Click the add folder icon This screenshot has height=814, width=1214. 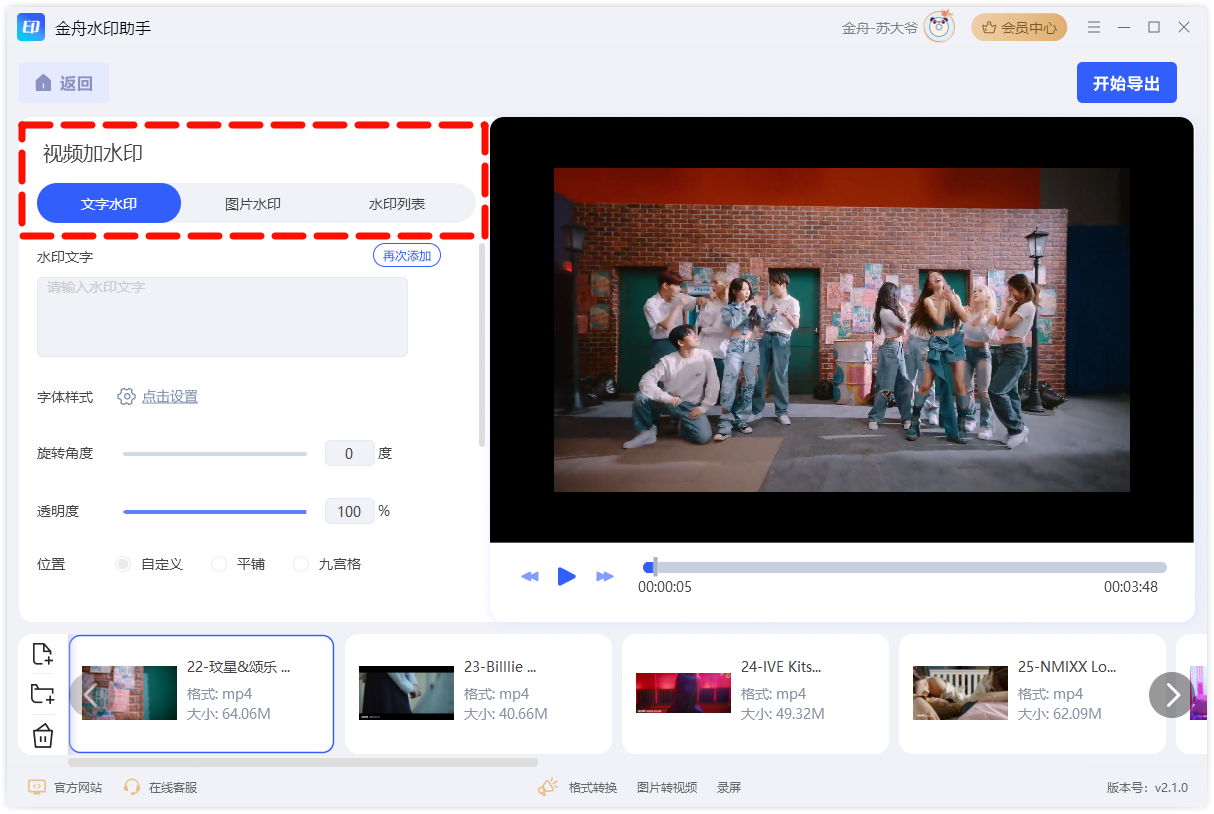pyautogui.click(x=42, y=694)
